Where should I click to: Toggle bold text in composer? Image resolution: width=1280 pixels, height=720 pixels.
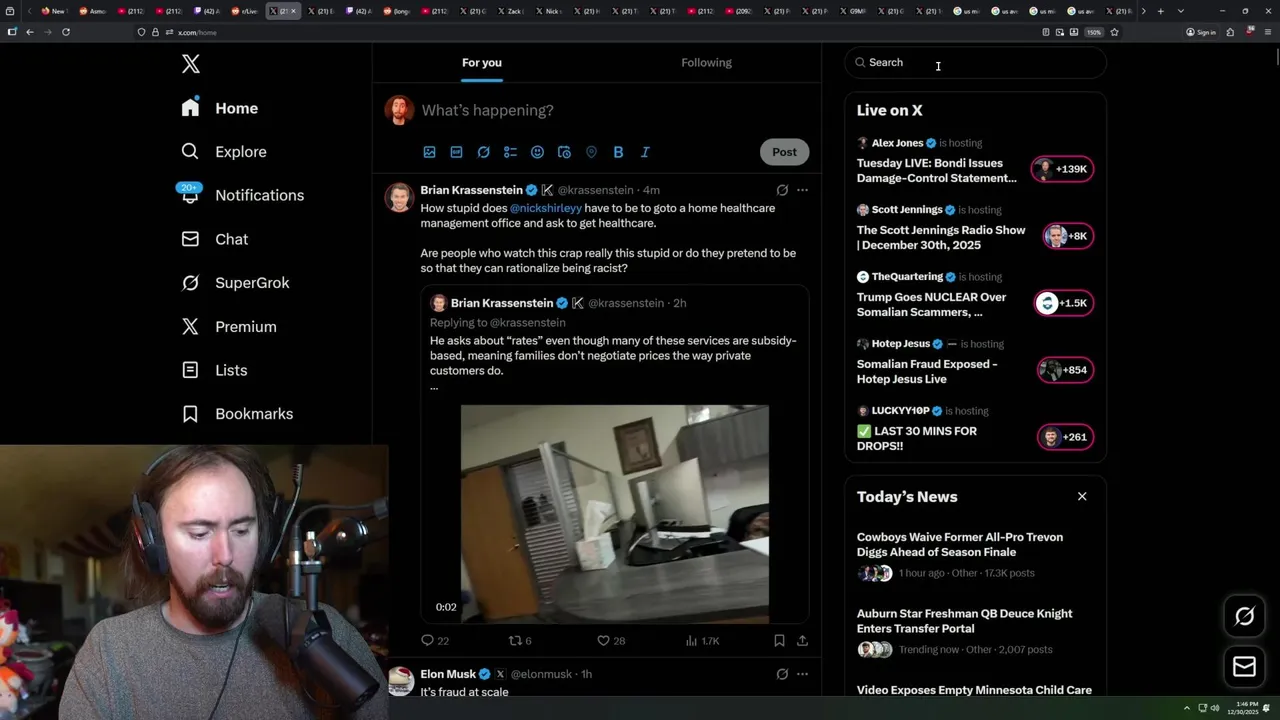tap(618, 152)
